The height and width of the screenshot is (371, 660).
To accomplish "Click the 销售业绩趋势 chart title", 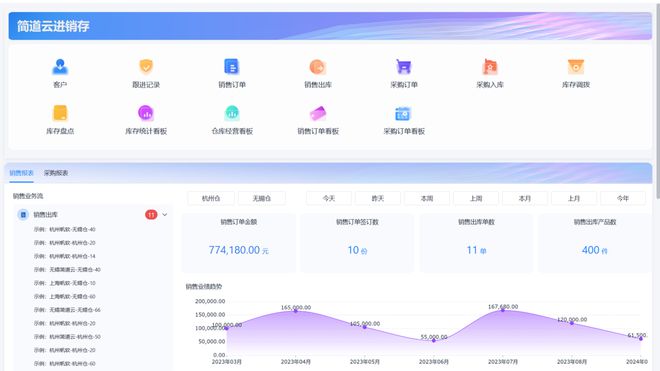I will 204,287.
